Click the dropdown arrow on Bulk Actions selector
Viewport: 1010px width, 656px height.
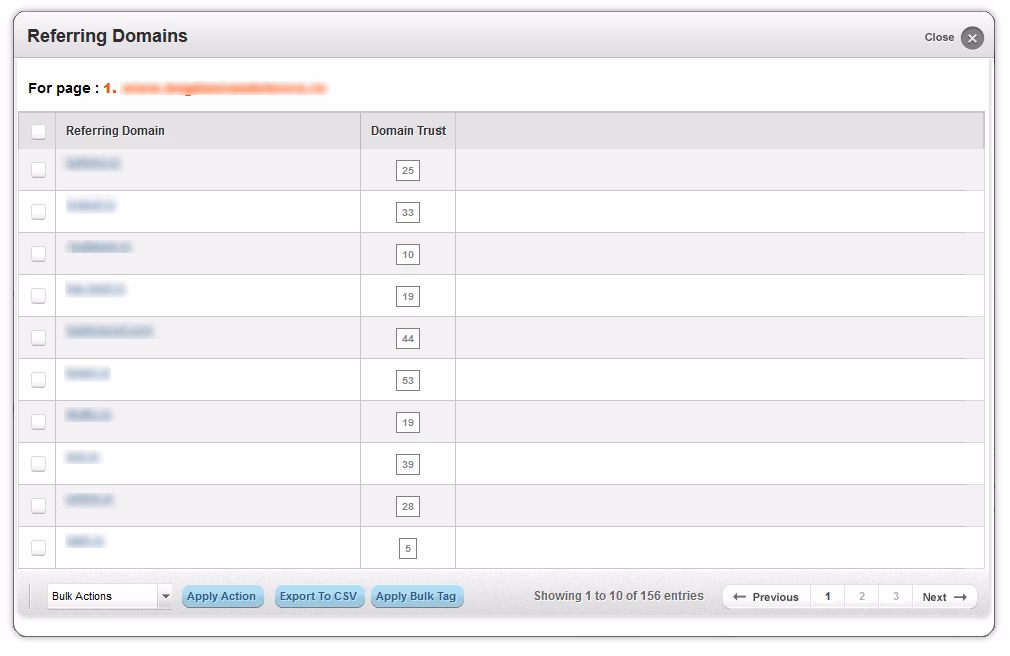tap(167, 596)
